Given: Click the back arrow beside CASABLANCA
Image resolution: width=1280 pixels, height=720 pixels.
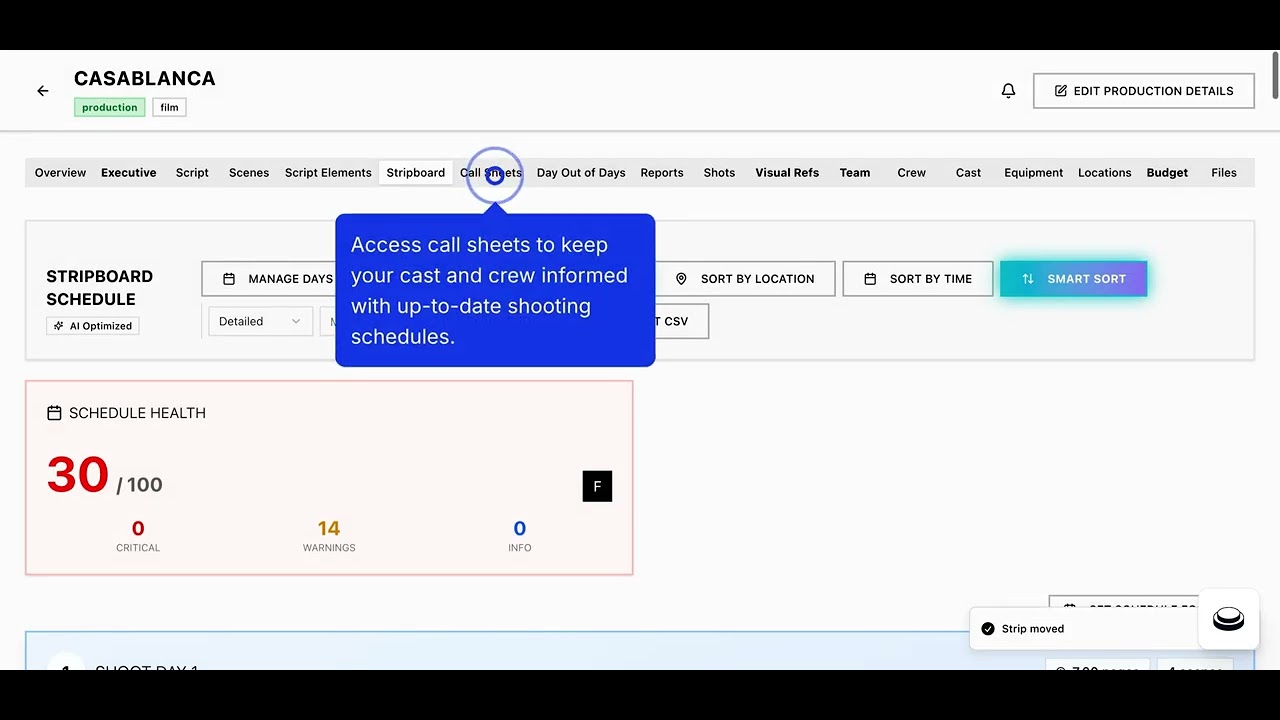Looking at the screenshot, I should point(42,91).
